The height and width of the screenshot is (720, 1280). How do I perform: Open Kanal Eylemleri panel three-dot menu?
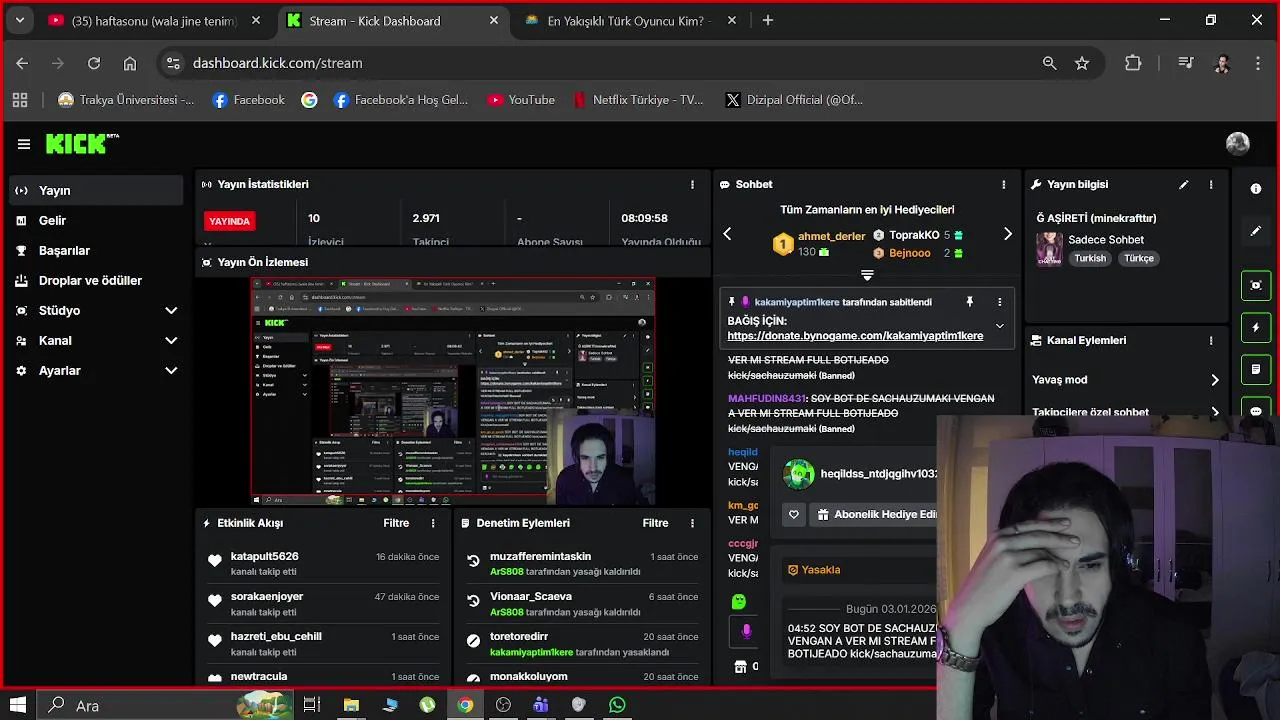[x=1211, y=340]
